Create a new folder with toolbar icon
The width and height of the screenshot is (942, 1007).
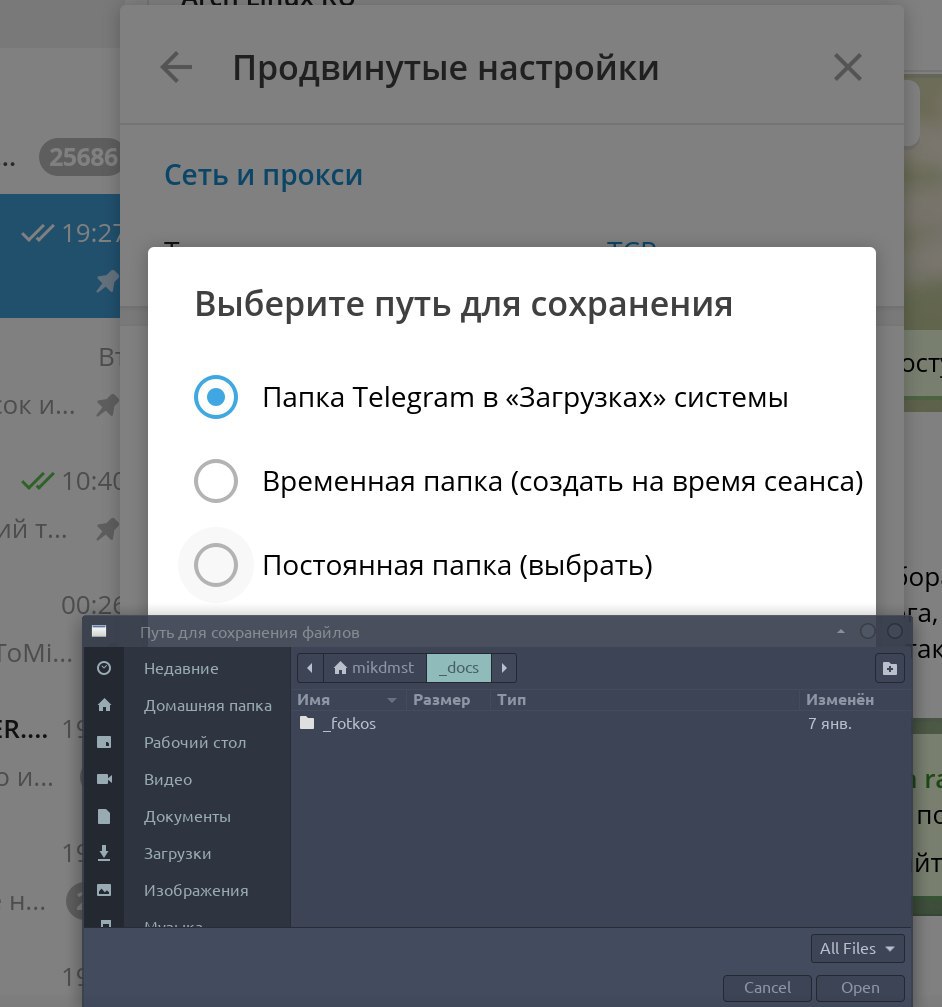(x=890, y=669)
